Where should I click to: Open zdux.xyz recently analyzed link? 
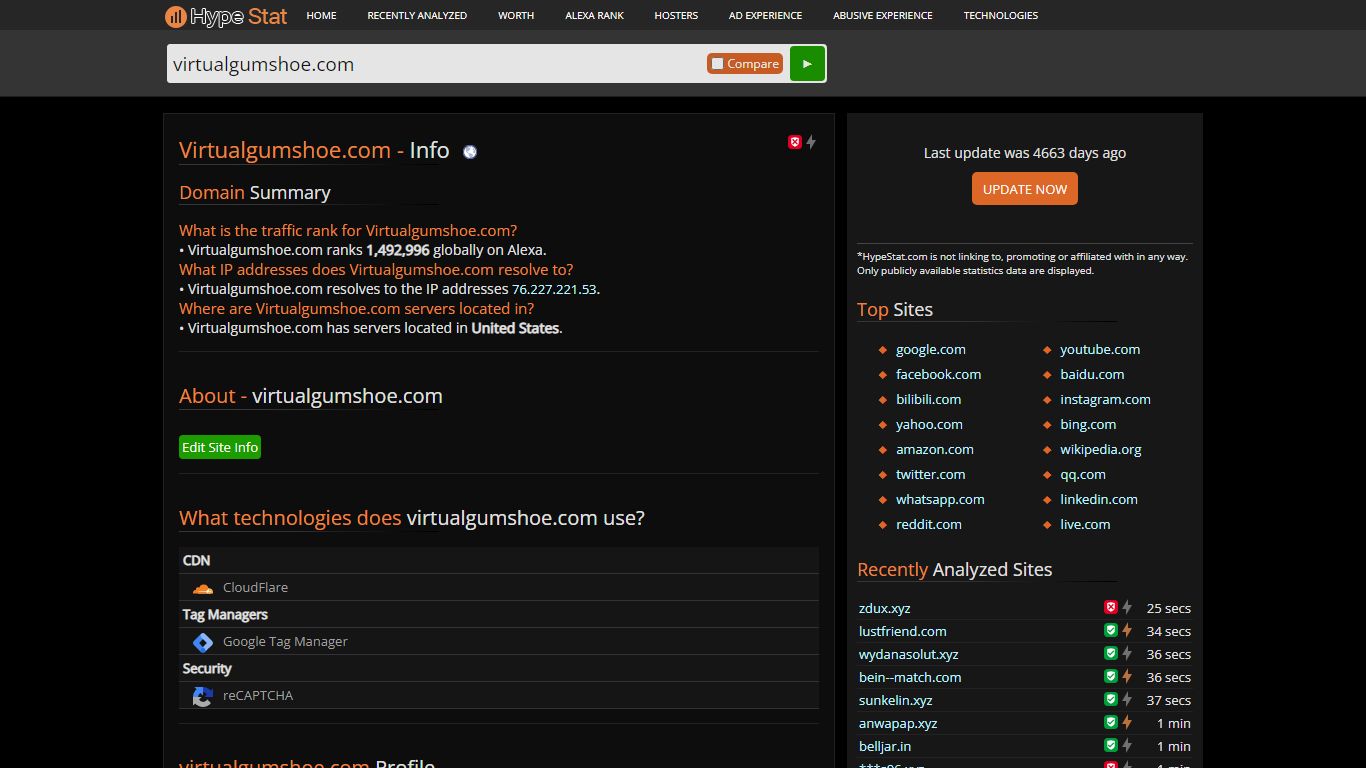click(x=884, y=608)
